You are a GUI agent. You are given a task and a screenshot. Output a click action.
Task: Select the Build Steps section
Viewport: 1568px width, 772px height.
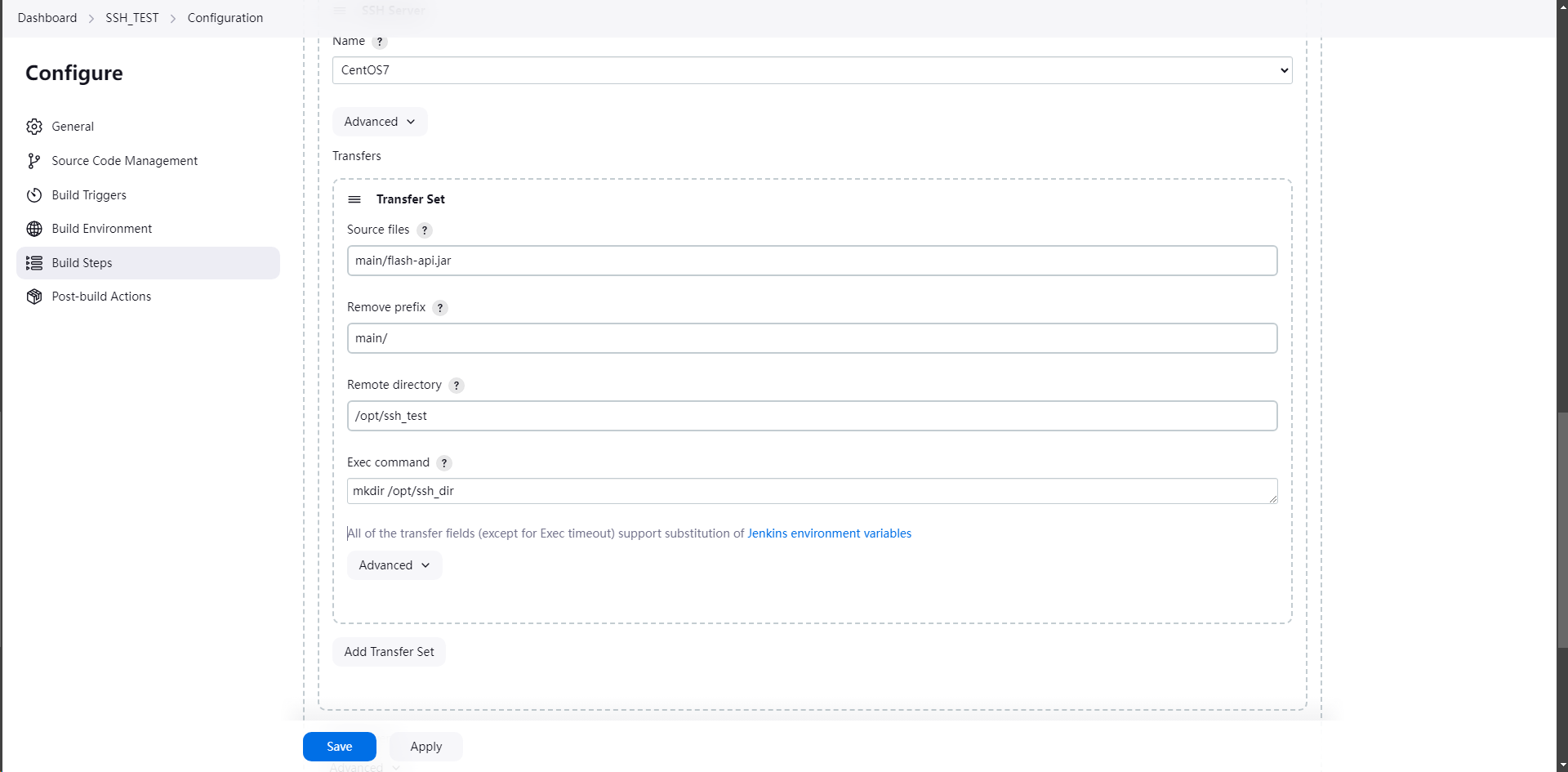(x=148, y=263)
